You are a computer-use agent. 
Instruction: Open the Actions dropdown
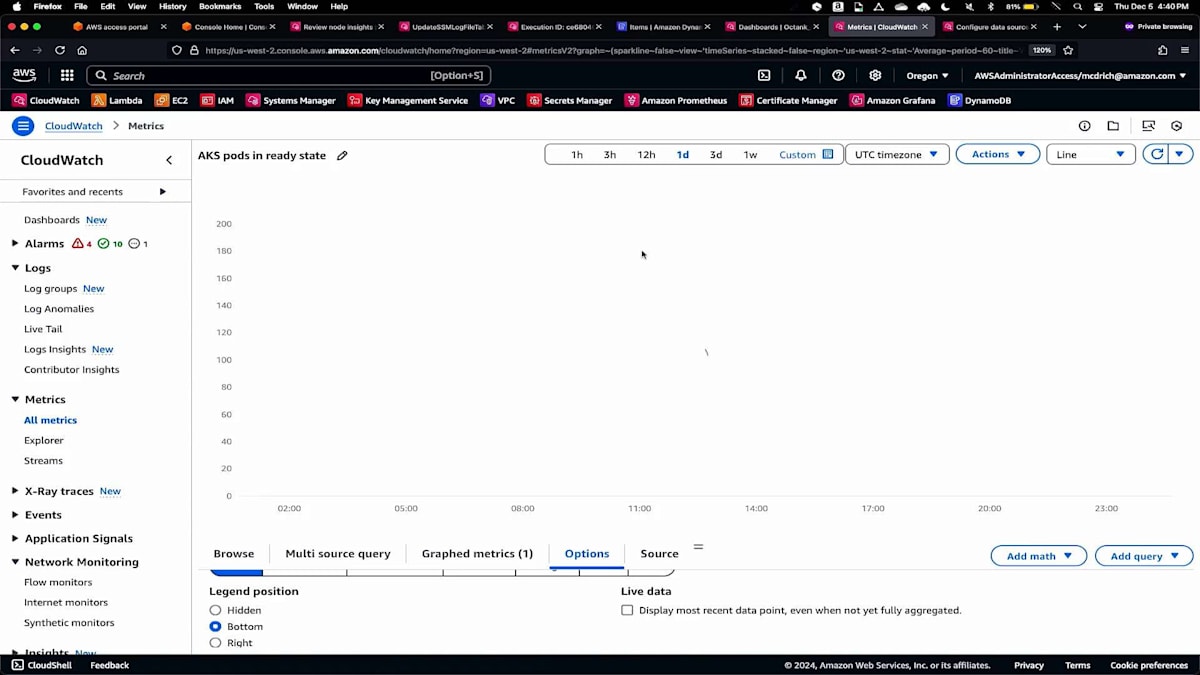pyautogui.click(x=998, y=154)
